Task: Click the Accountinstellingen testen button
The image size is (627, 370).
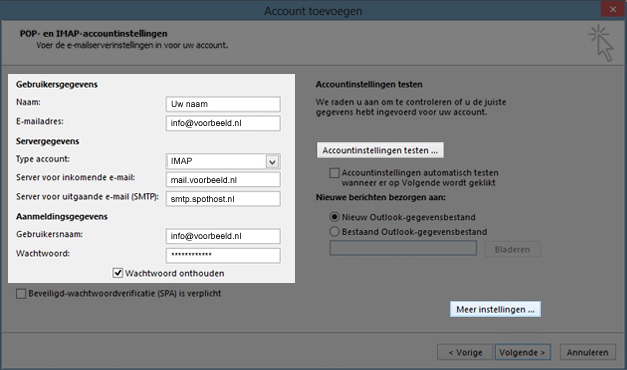Action: (x=380, y=150)
